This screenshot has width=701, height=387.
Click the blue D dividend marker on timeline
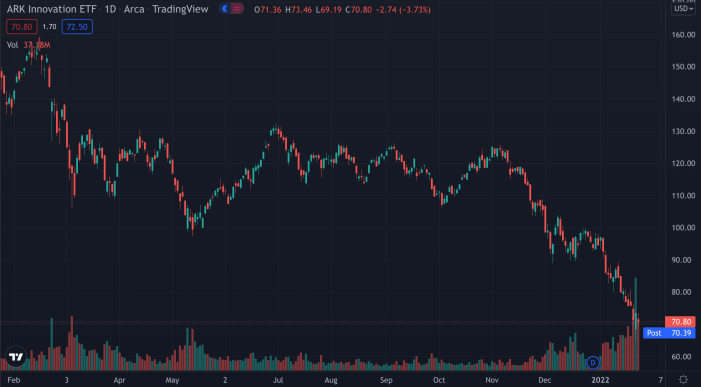coord(593,362)
